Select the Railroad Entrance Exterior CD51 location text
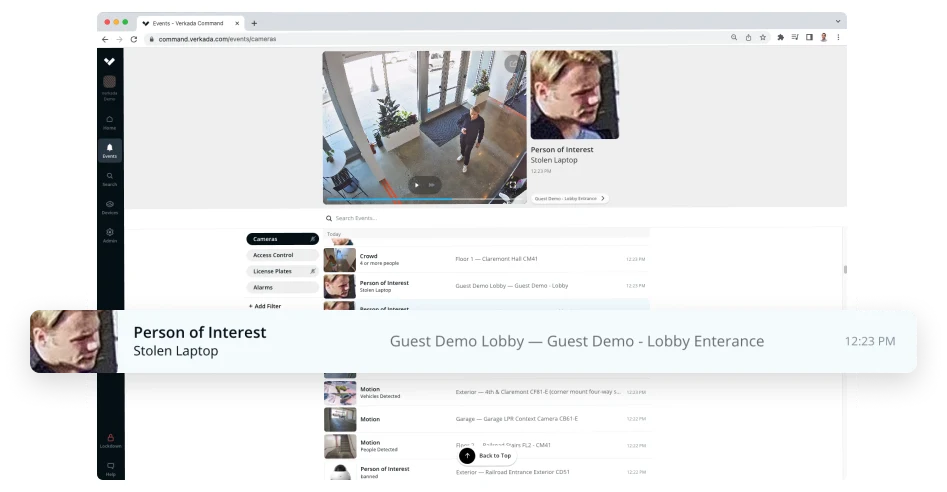Image resolution: width=947 pixels, height=492 pixels. pyautogui.click(x=513, y=472)
